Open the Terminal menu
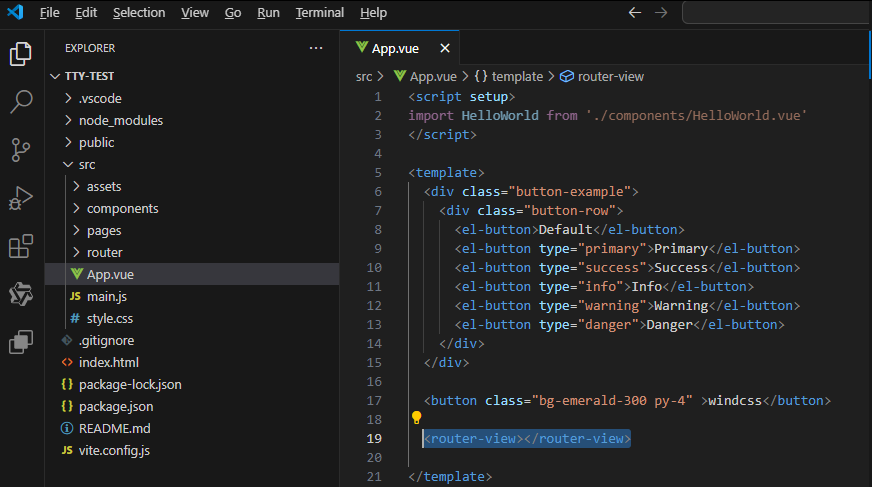The width and height of the screenshot is (872, 487). (x=319, y=12)
